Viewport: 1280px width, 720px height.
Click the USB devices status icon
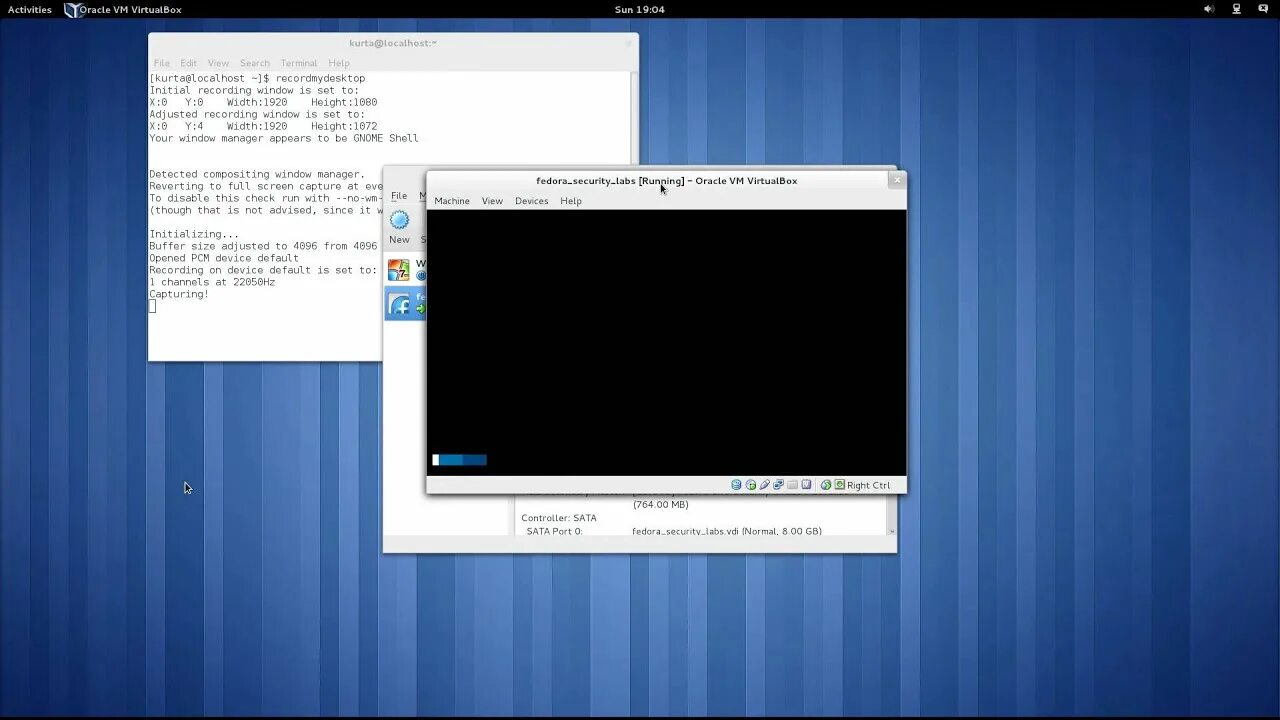[x=765, y=485]
